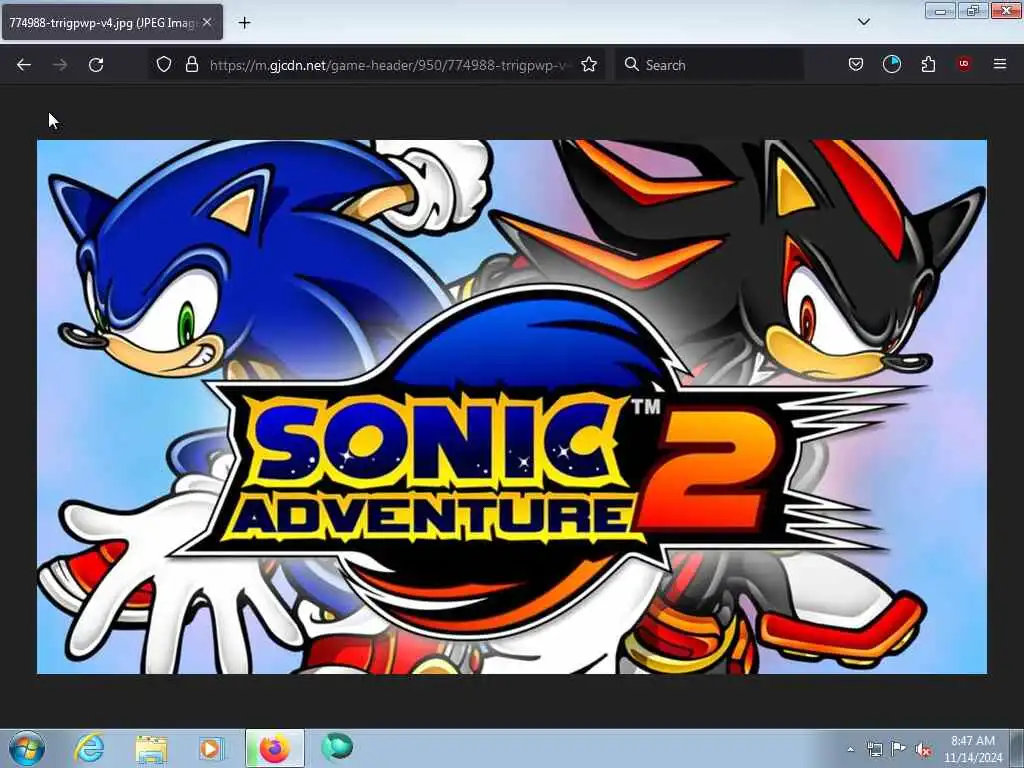
Task: Open Windows Media Player from taskbar
Action: (x=211, y=748)
